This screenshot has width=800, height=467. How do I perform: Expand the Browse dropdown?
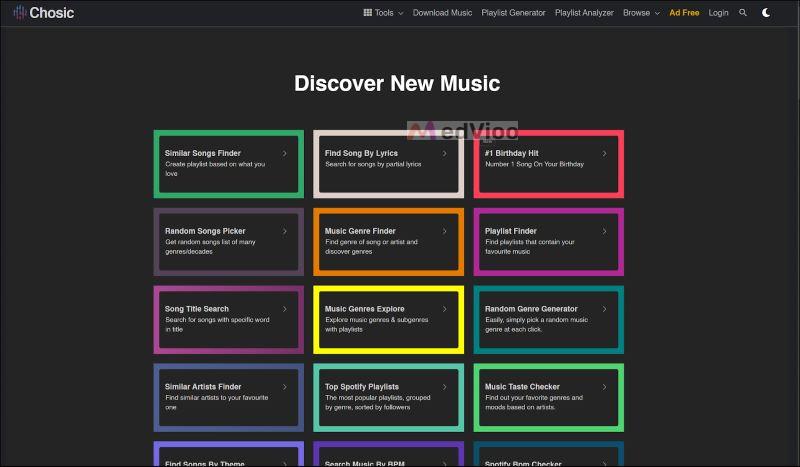[641, 13]
